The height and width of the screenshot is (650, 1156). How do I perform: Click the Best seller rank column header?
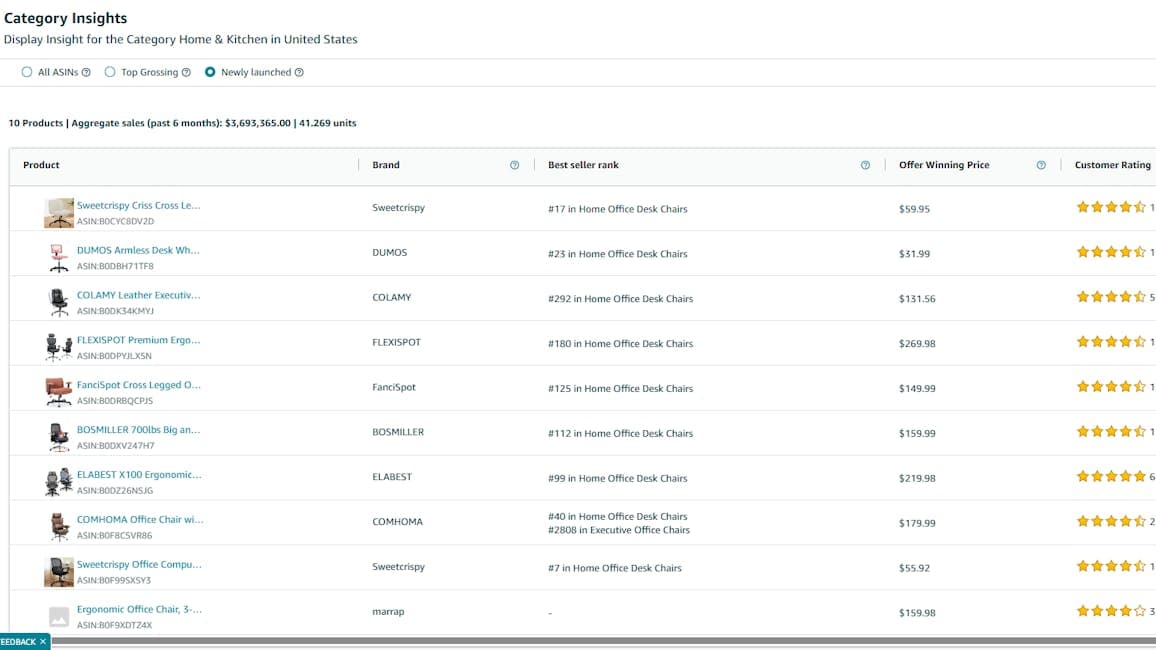(x=583, y=165)
